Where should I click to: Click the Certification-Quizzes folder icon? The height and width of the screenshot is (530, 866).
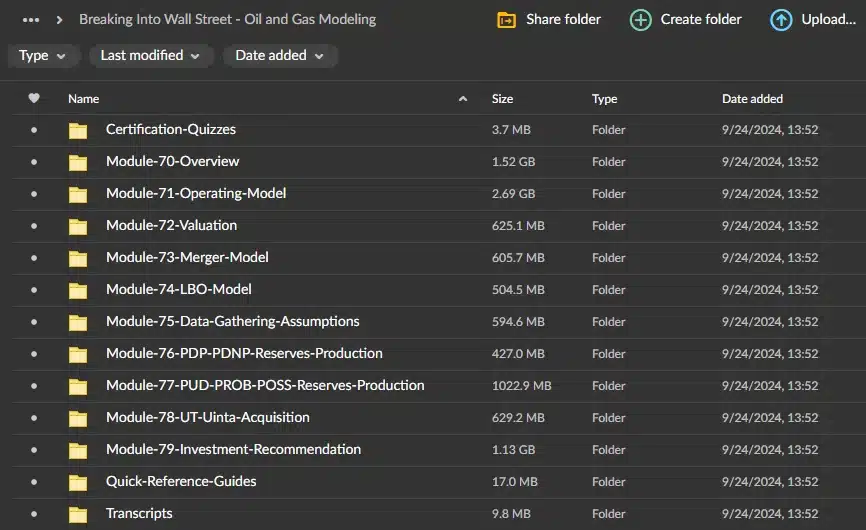tap(78, 130)
